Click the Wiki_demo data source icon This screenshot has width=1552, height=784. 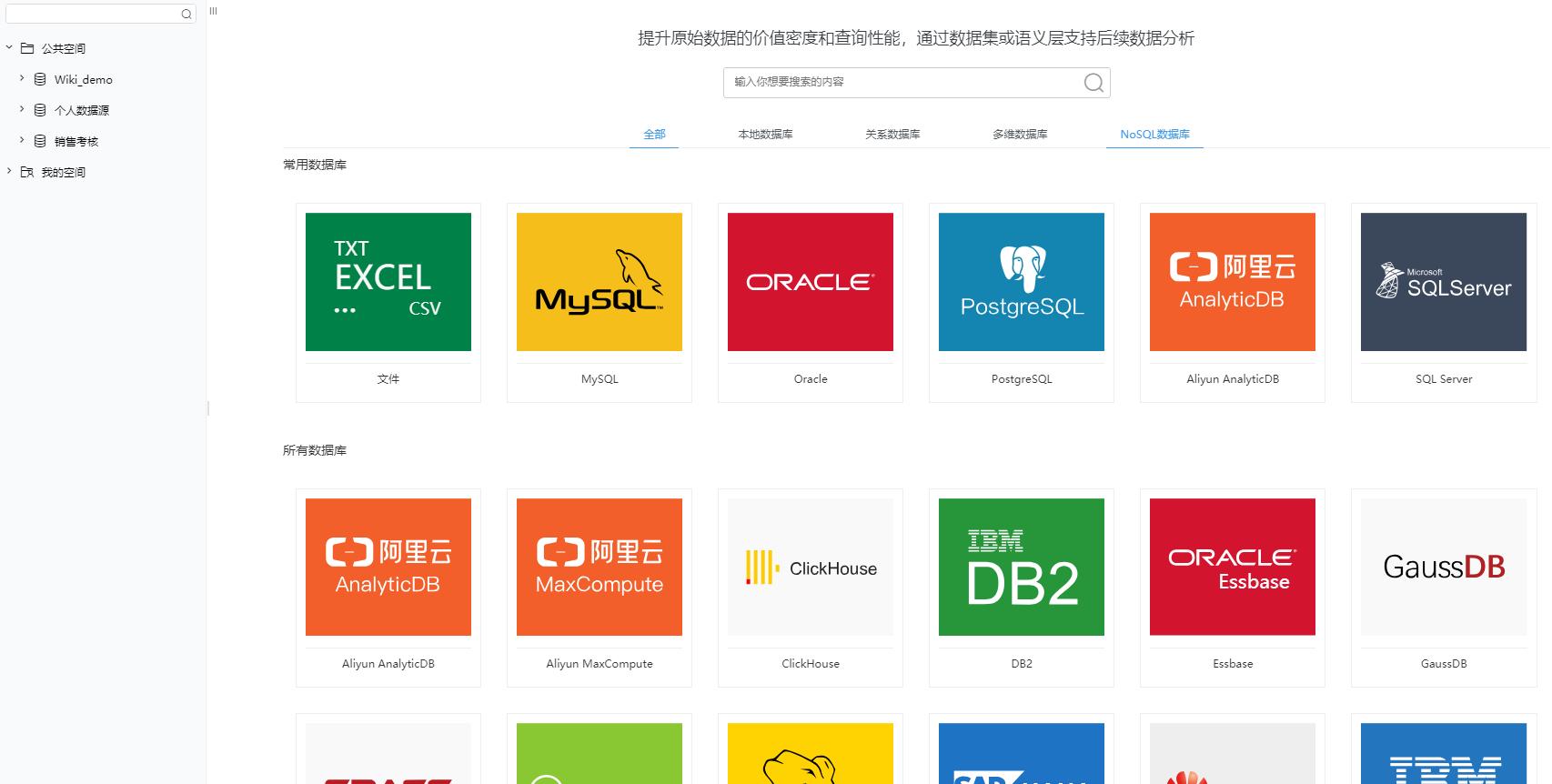[40, 79]
